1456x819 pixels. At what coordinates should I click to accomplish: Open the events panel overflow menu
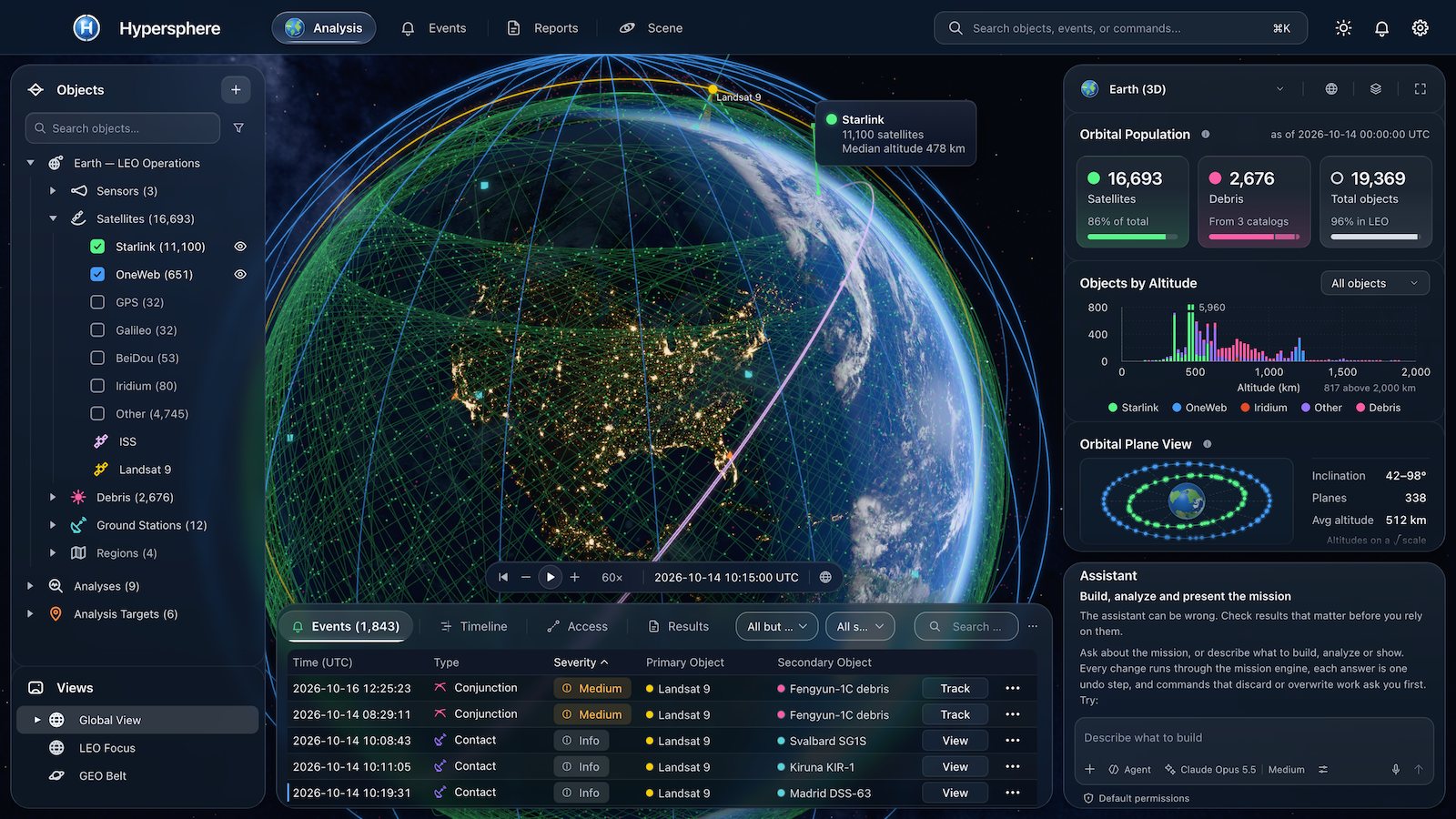click(1033, 626)
